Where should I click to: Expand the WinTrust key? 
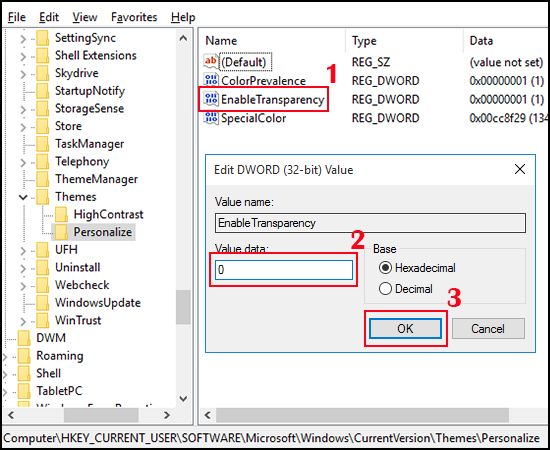(x=23, y=321)
